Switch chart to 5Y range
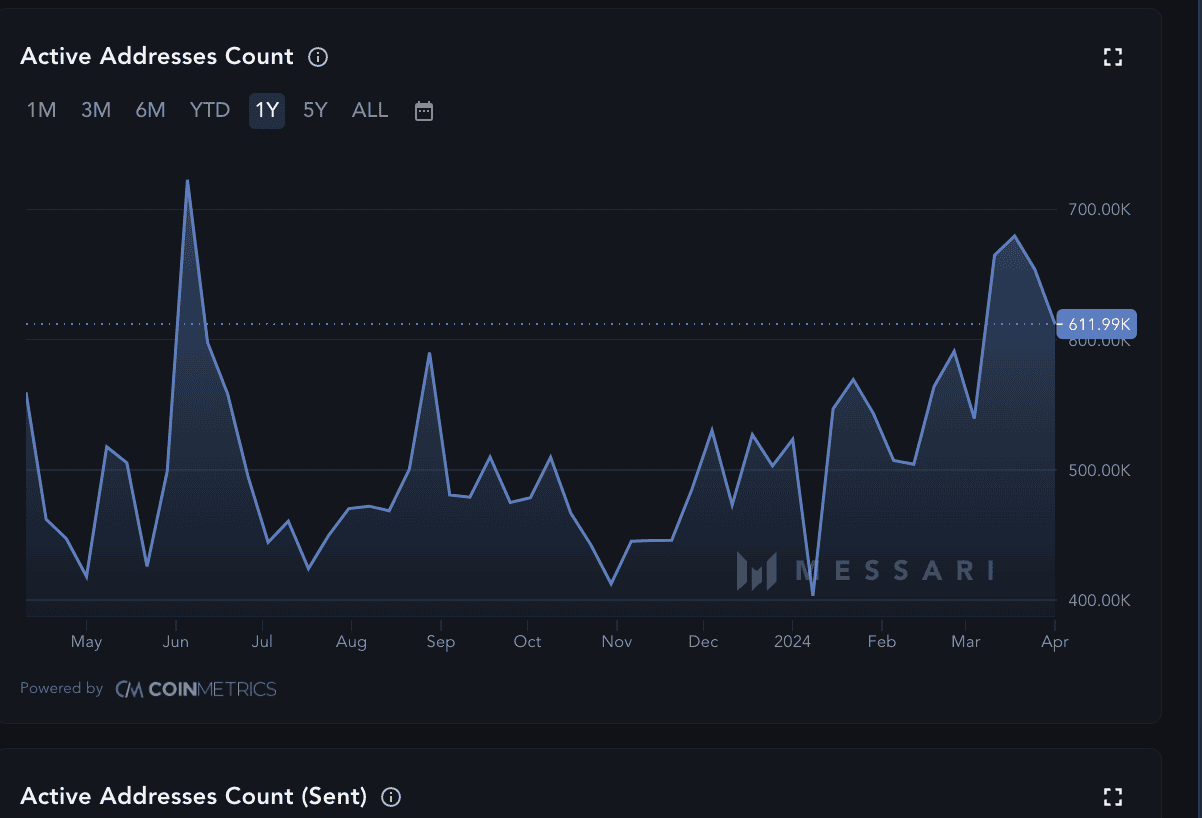Image resolution: width=1202 pixels, height=818 pixels. coord(315,110)
